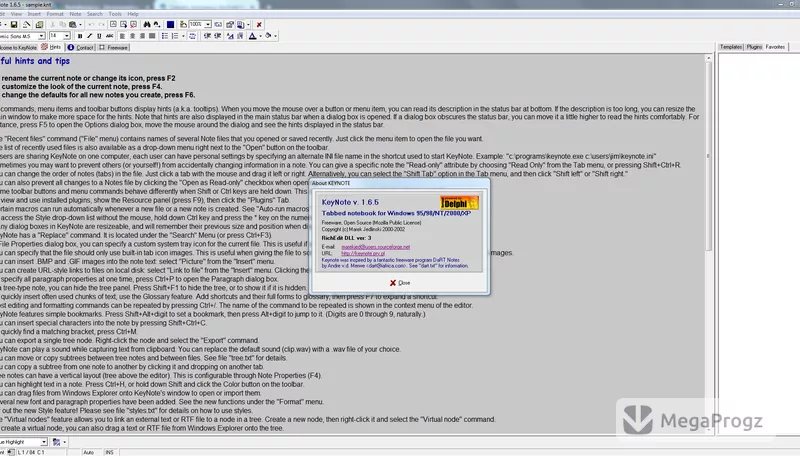Toggle numbered list formatting

[x=175, y=36]
